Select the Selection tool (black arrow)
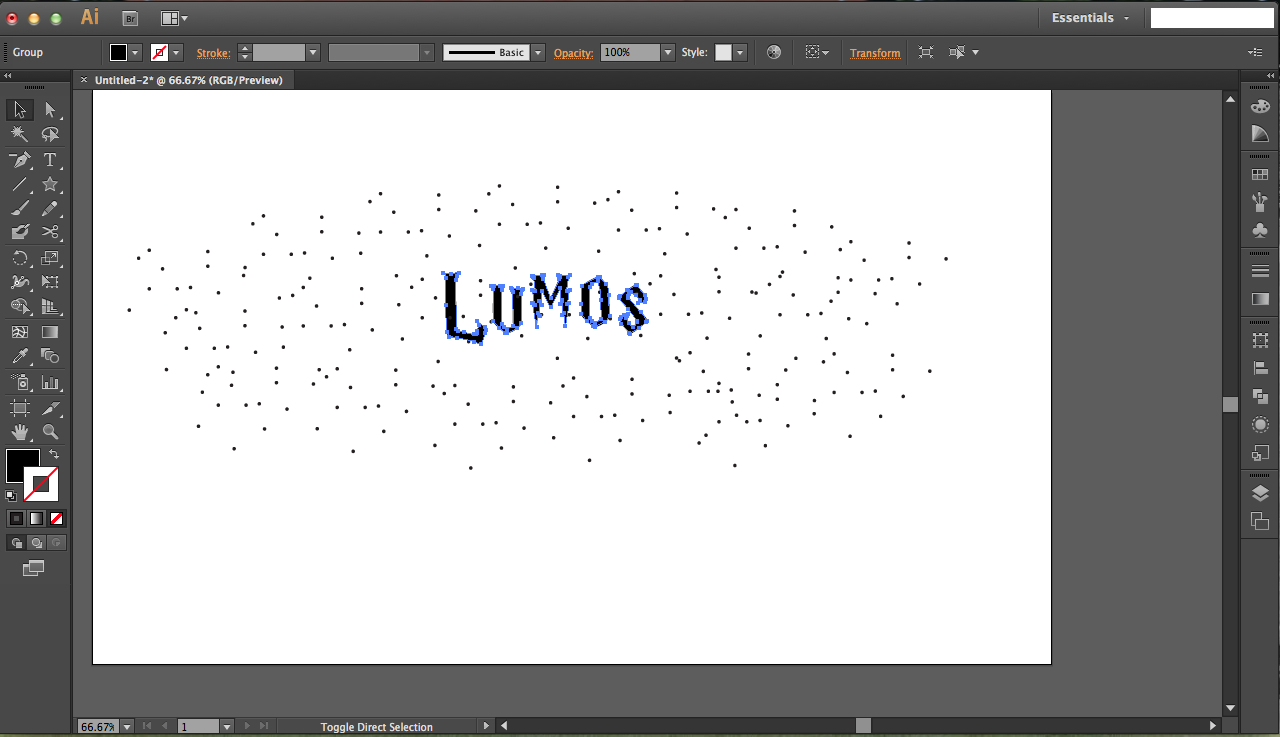Image resolution: width=1280 pixels, height=737 pixels. pos(20,110)
